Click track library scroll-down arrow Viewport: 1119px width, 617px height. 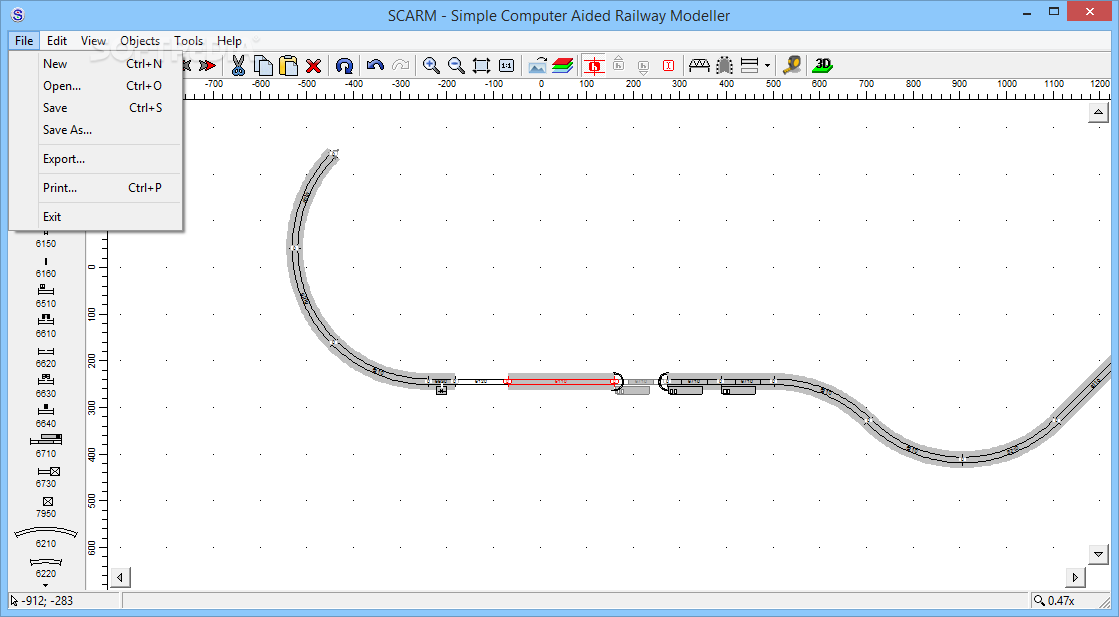(46, 586)
